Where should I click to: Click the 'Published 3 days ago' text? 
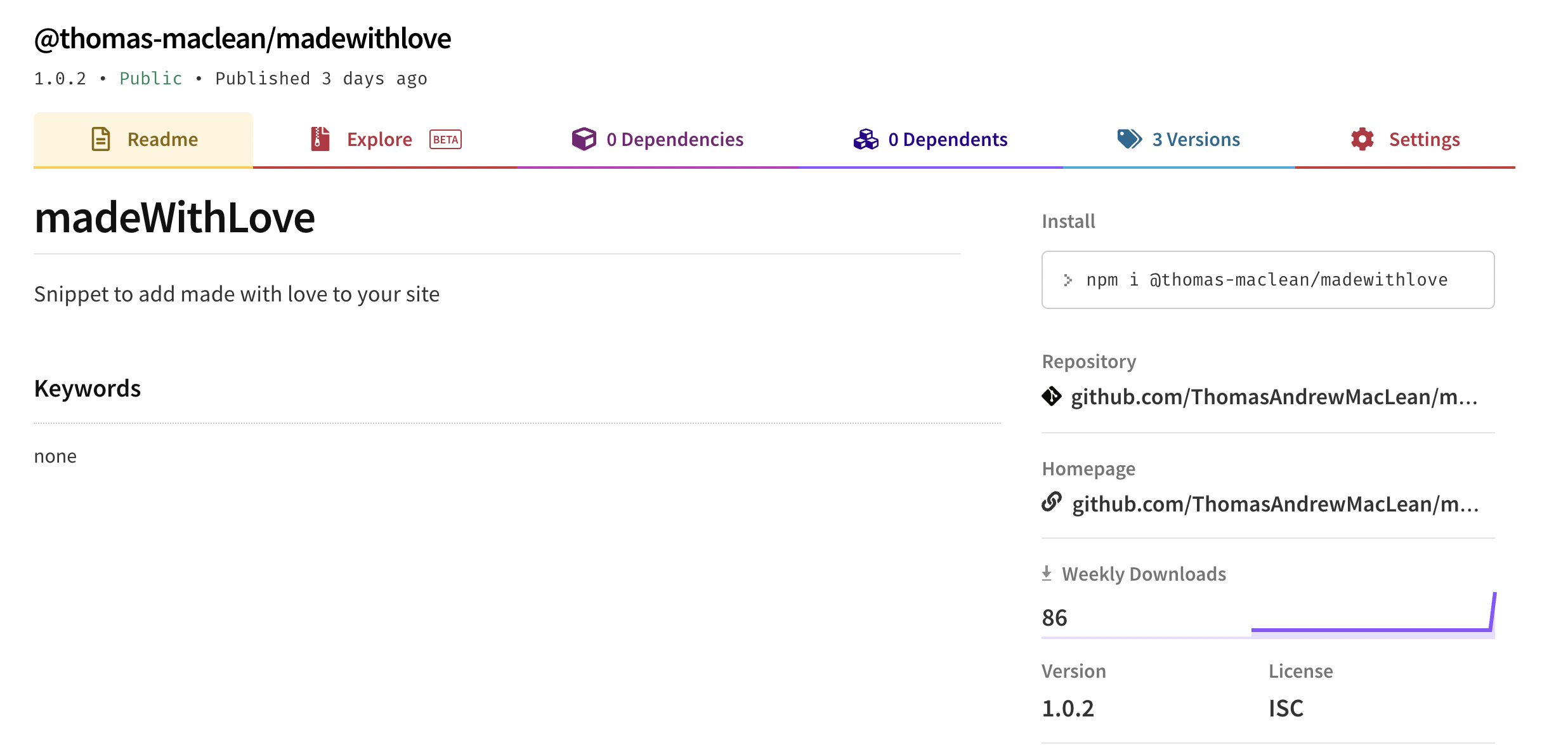[x=321, y=79]
